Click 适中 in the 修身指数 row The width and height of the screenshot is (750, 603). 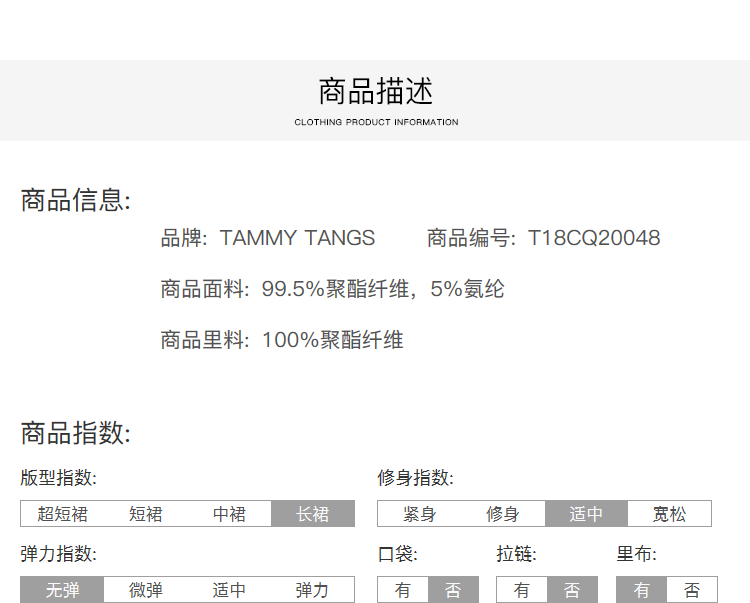586,514
